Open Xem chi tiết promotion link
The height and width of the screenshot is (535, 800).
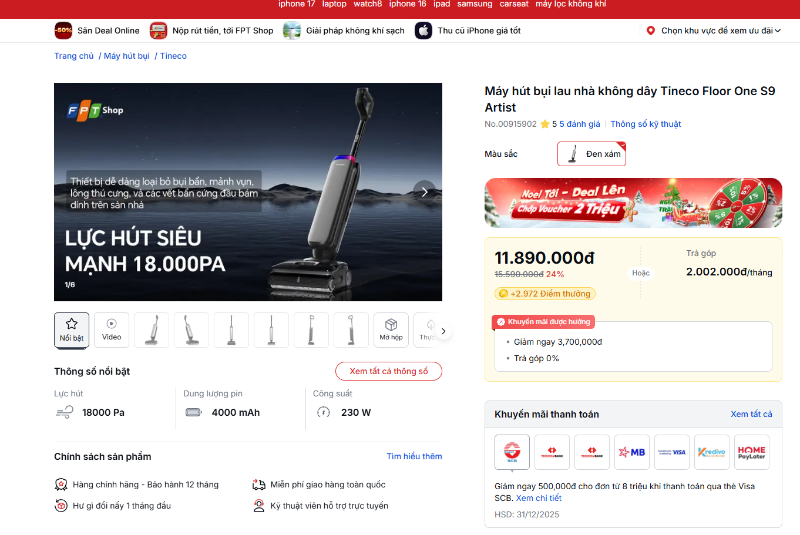(538, 498)
